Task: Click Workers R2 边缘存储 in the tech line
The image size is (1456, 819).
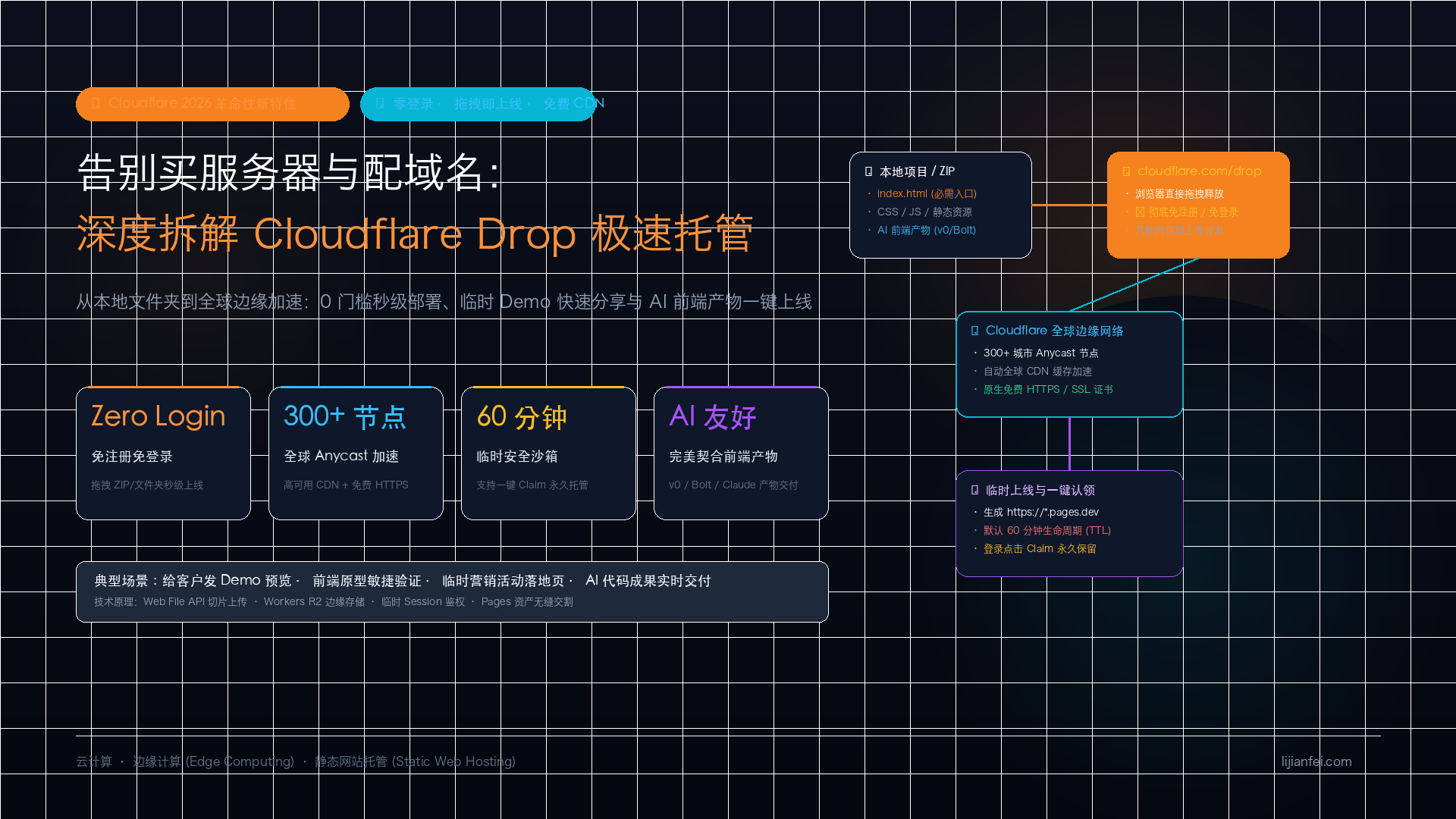Action: (x=314, y=602)
